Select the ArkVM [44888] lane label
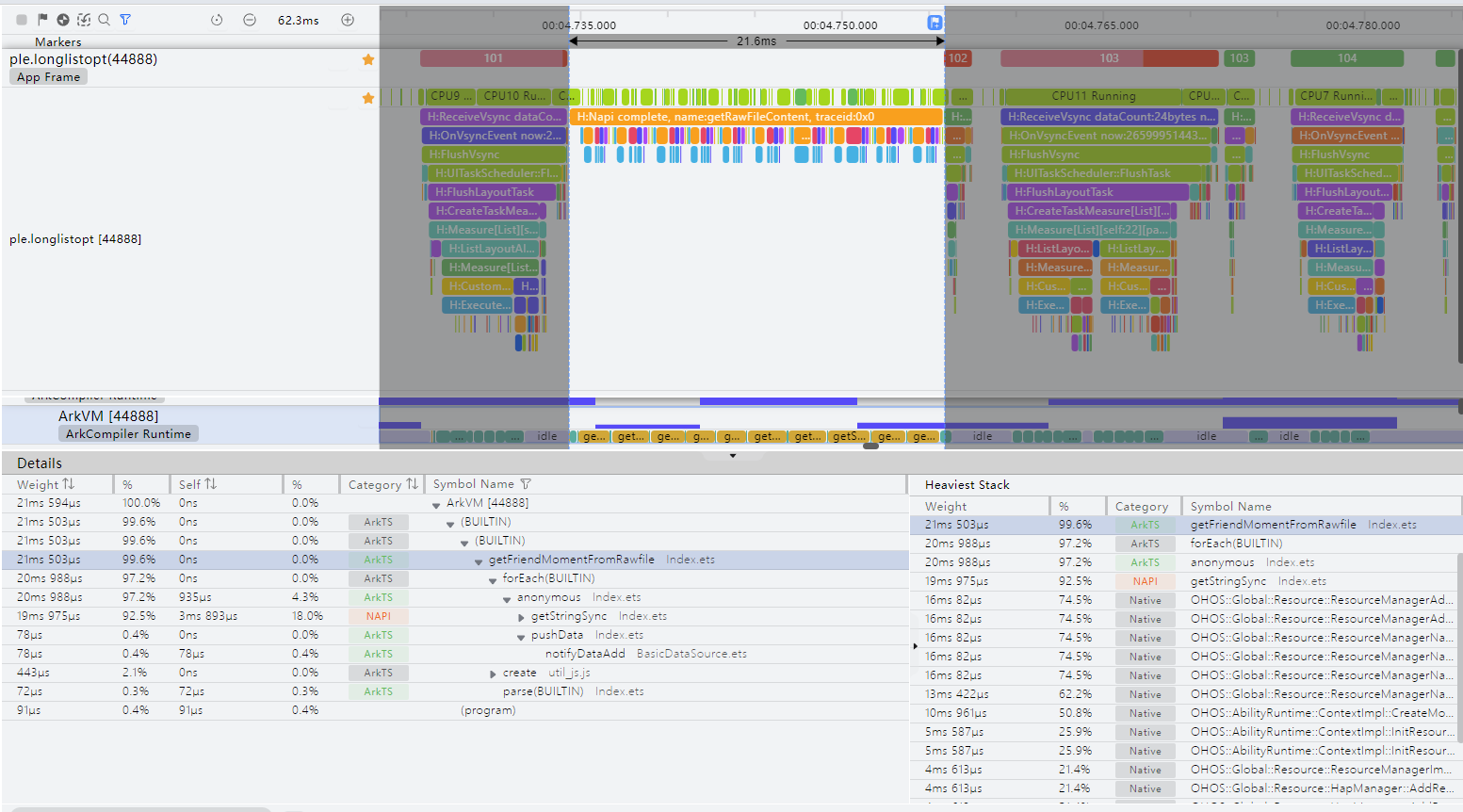This screenshot has width=1463, height=812. coord(108,415)
